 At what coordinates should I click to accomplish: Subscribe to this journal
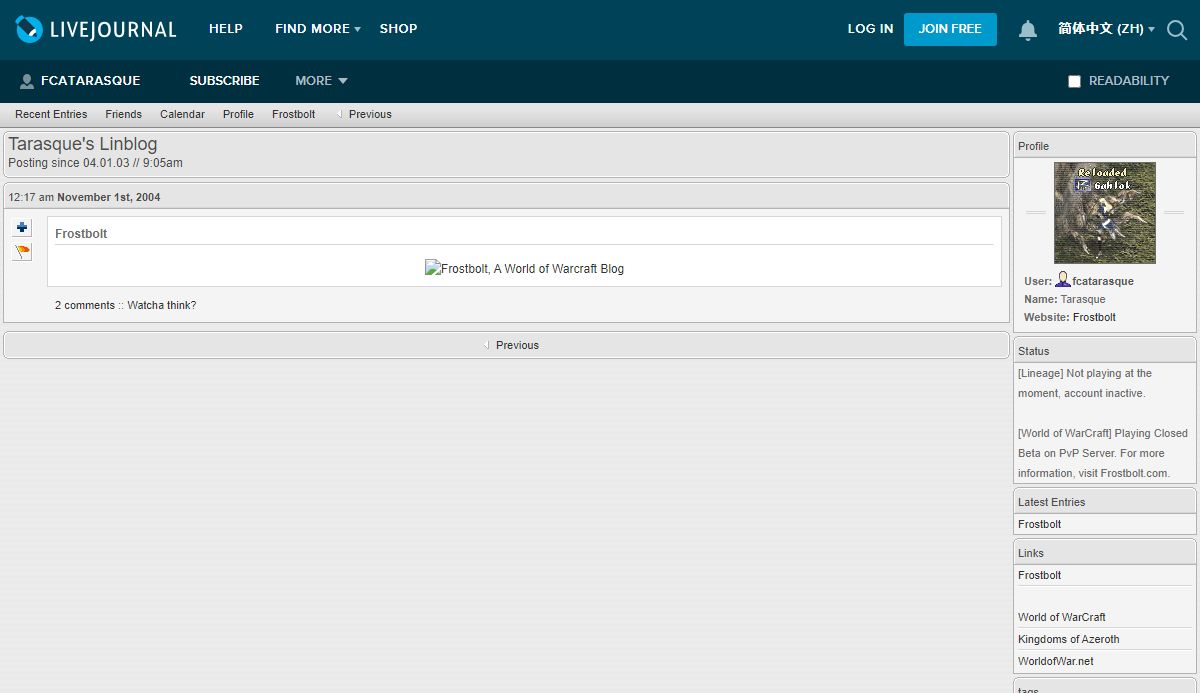224,81
